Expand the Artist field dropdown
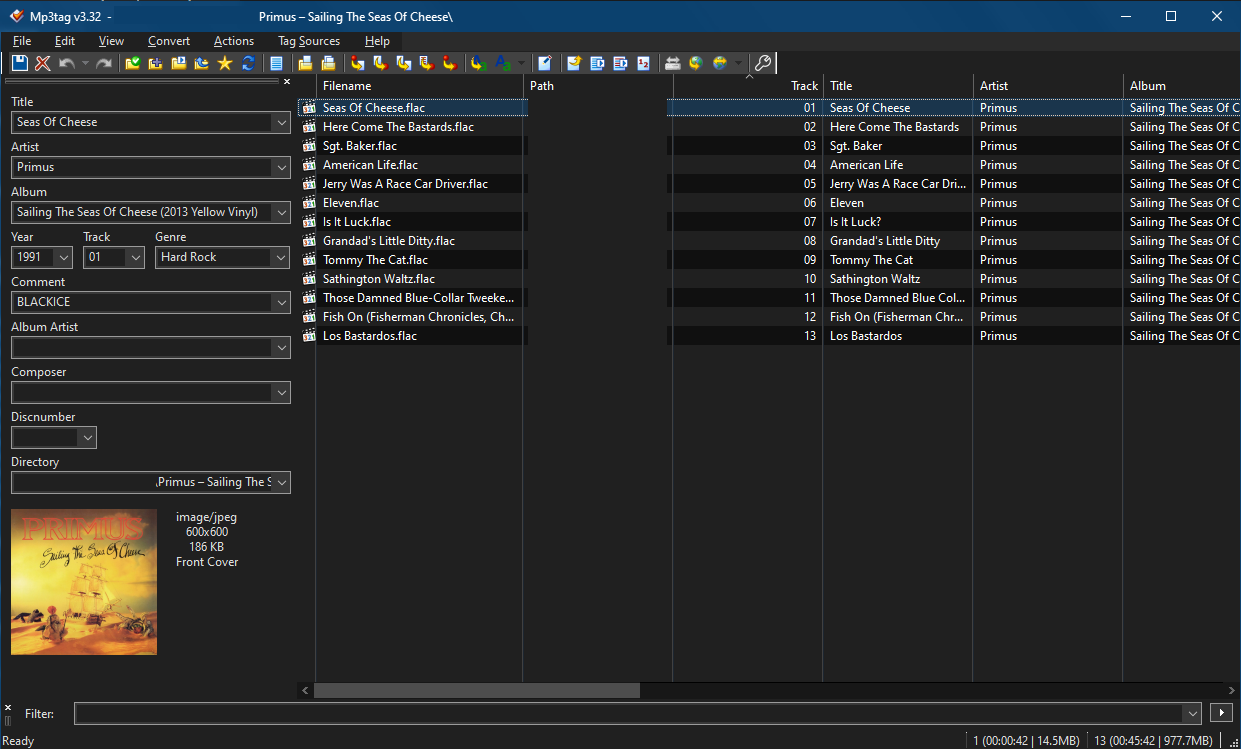The height and width of the screenshot is (749, 1241). (x=280, y=167)
